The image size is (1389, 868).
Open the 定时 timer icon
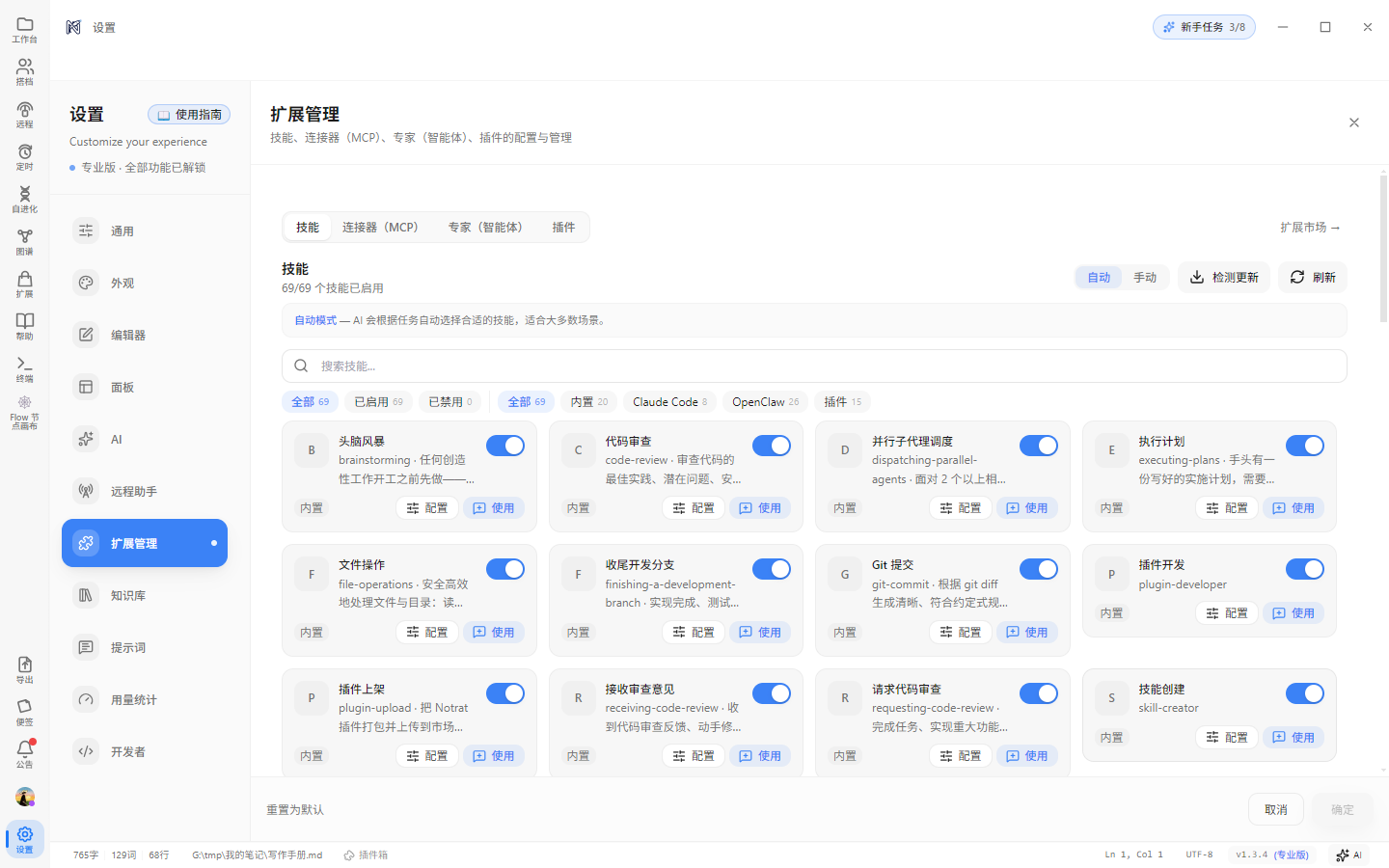(x=25, y=157)
